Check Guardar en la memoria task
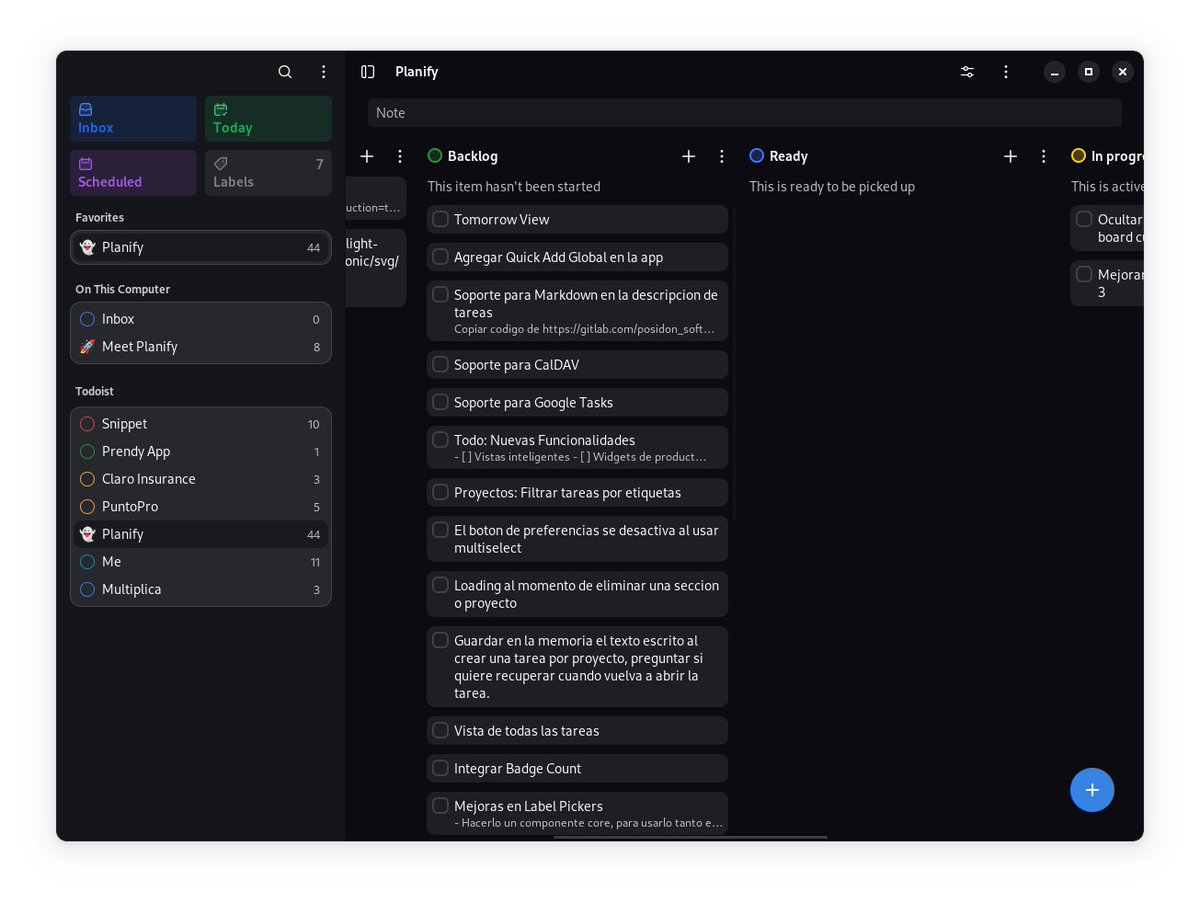The width and height of the screenshot is (1200, 903). pyautogui.click(x=440, y=640)
